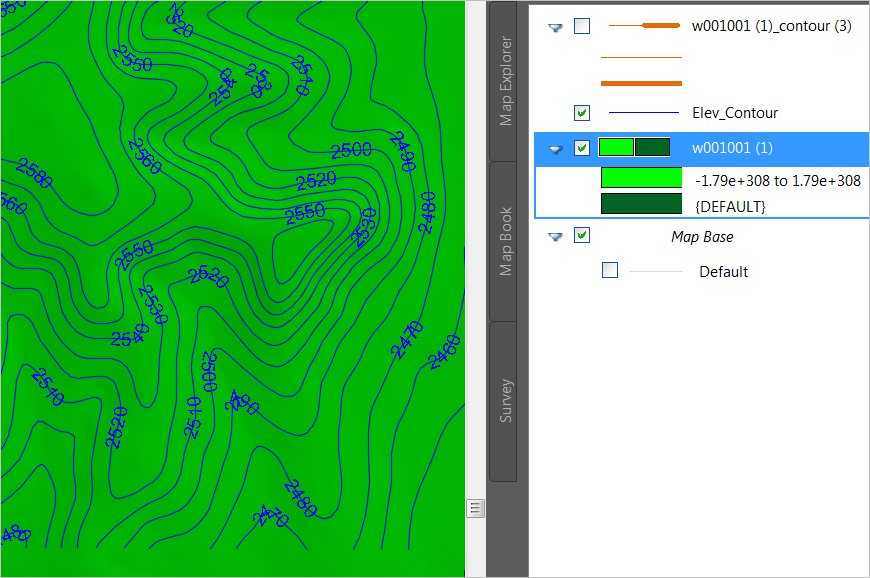Click the bright green range color swatch
Viewport: 870px width, 578px height.
click(640, 176)
